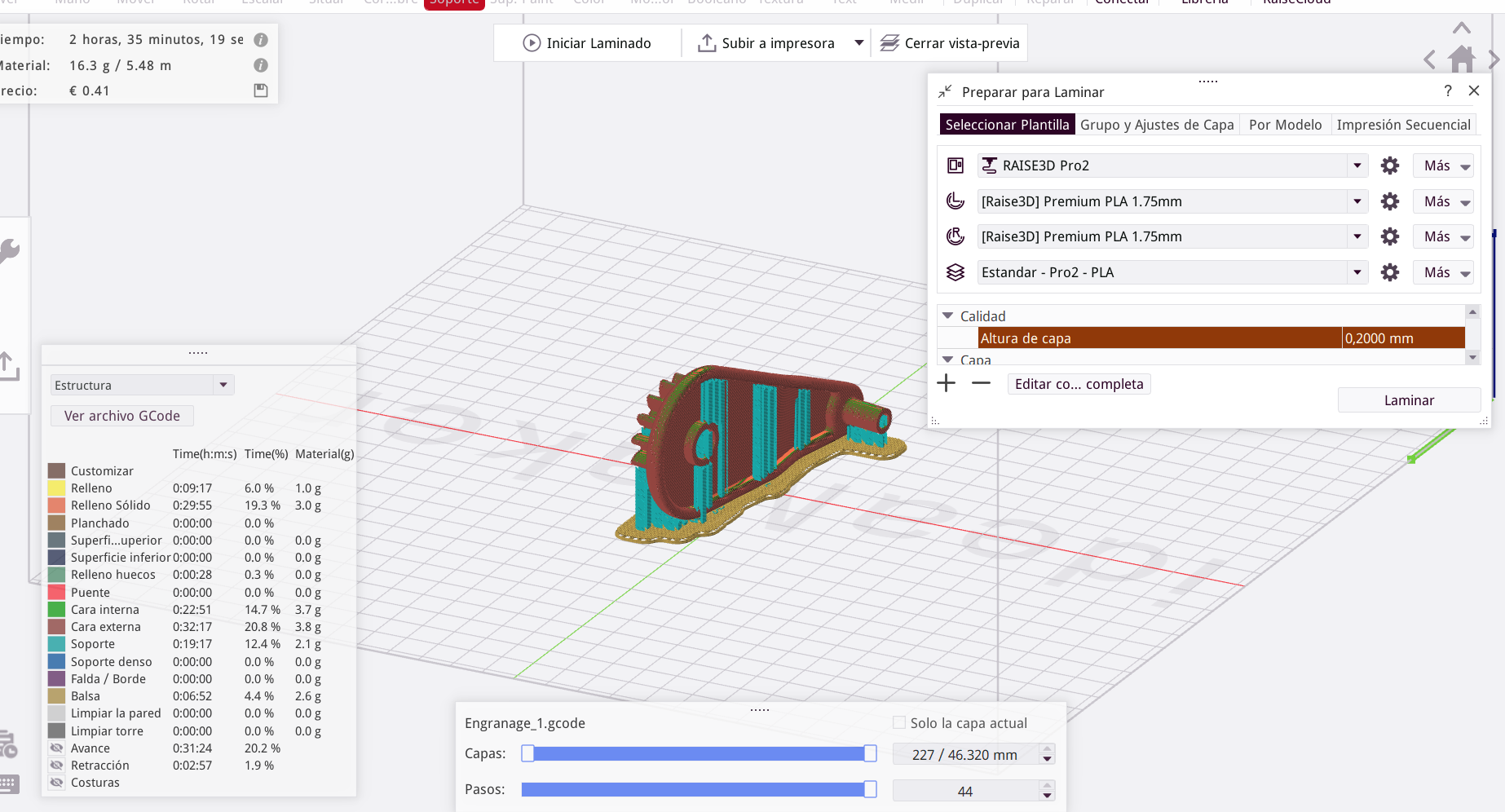Toggle visibility of Avance moves
Image resolution: width=1505 pixels, height=812 pixels.
pos(56,748)
